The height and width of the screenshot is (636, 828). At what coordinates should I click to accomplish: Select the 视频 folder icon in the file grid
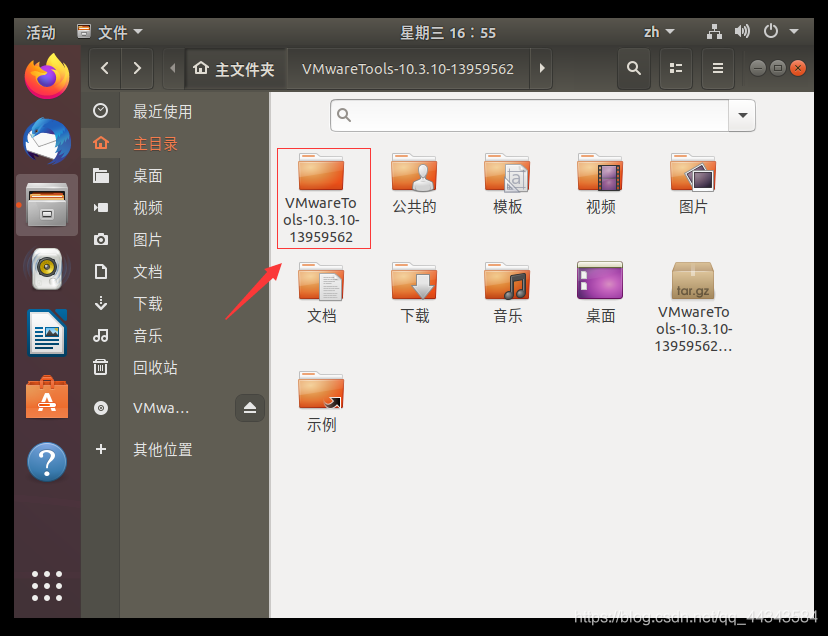tap(600, 184)
